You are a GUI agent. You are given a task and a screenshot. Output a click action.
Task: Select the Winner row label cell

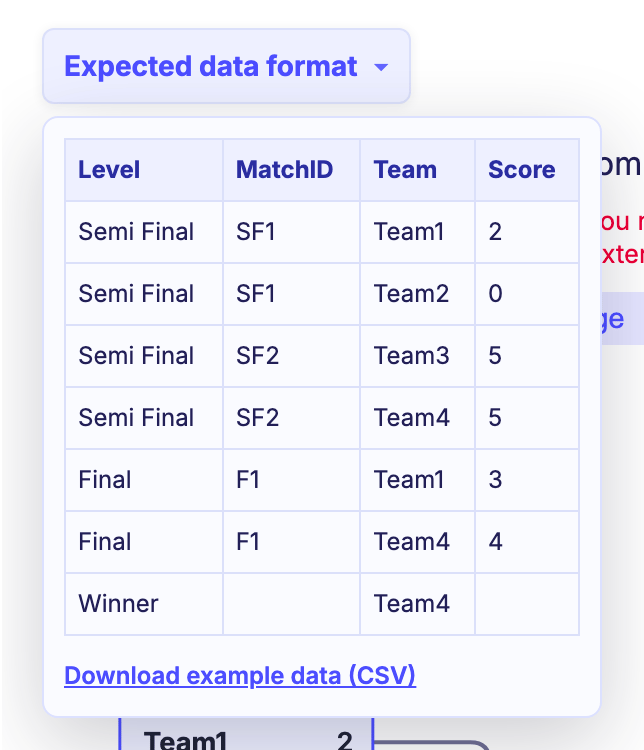(144, 604)
